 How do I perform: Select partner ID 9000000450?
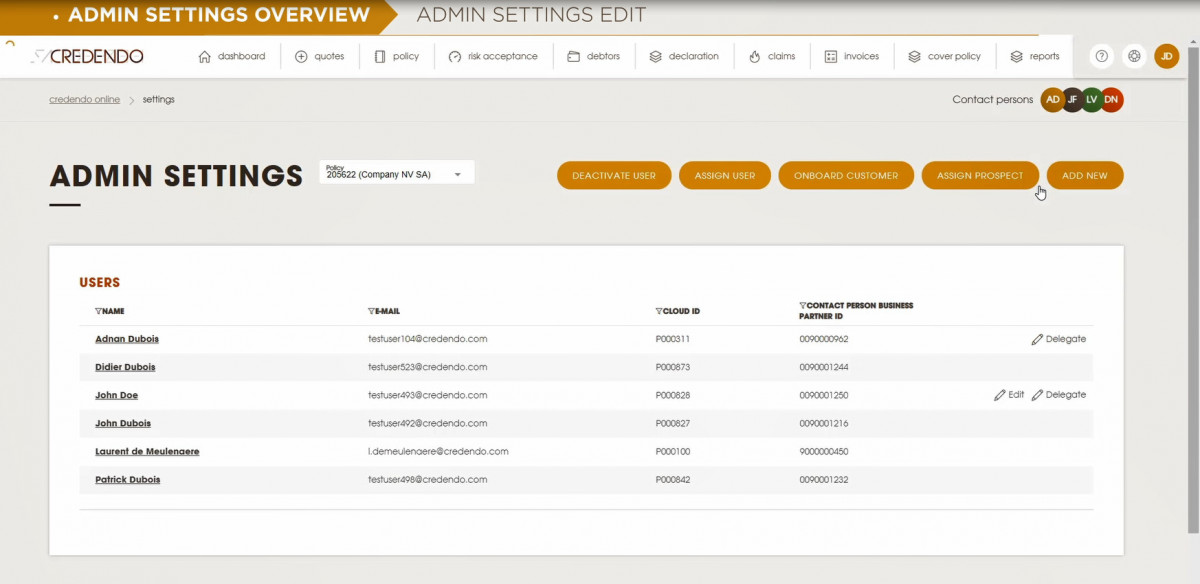824,451
